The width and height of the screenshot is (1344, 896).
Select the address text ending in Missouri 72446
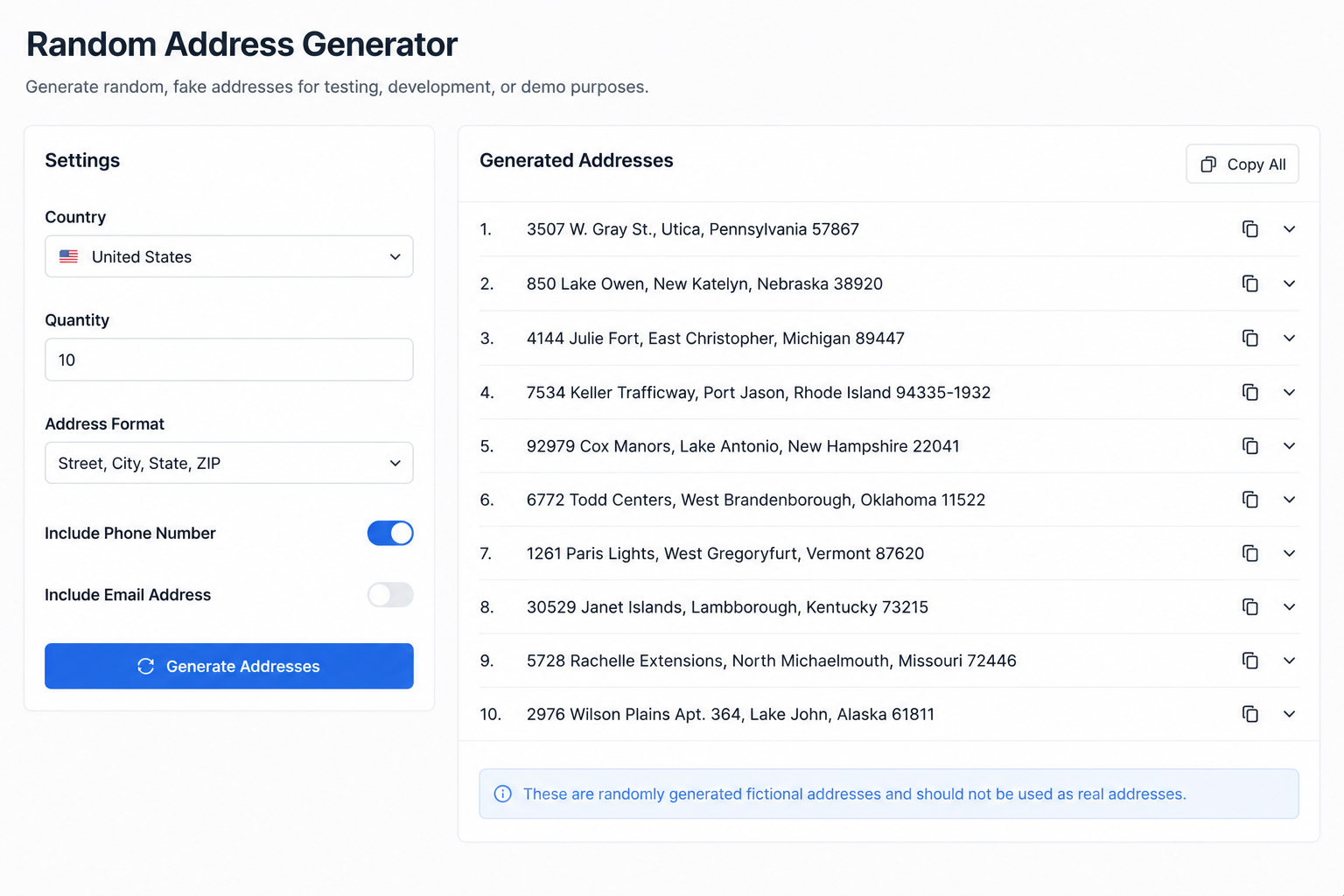(772, 661)
